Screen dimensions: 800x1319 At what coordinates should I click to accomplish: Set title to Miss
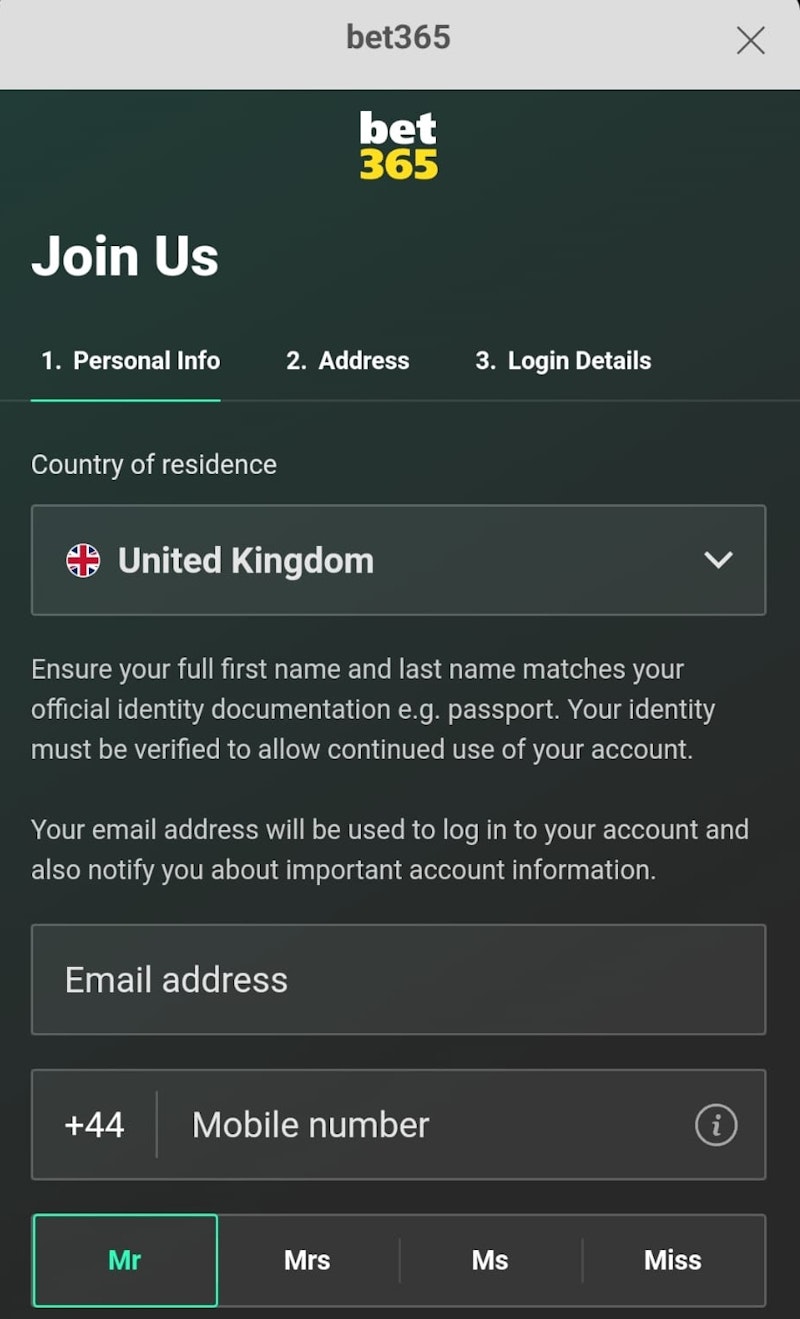pyautogui.click(x=673, y=1260)
